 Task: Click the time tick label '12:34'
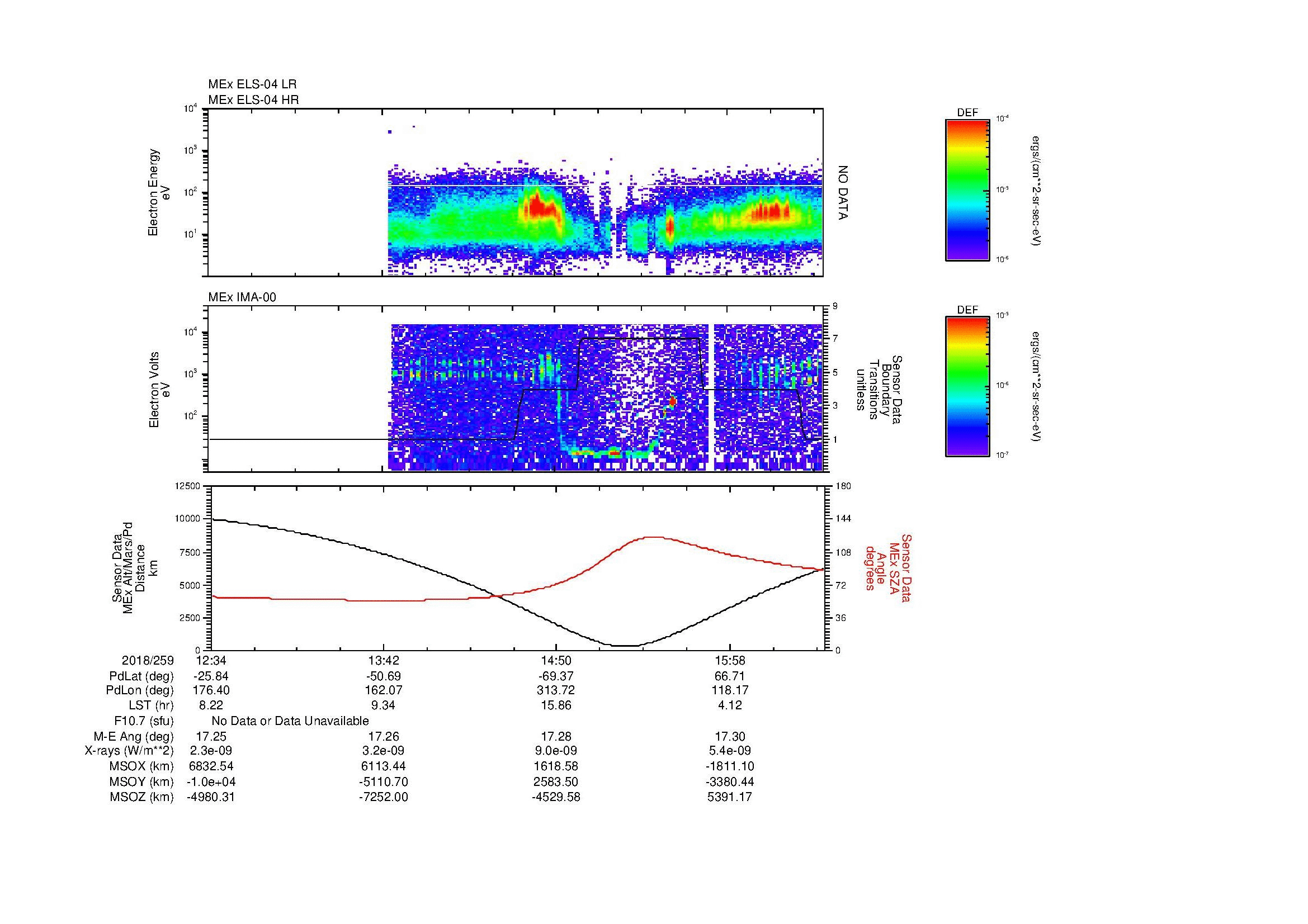pos(211,661)
